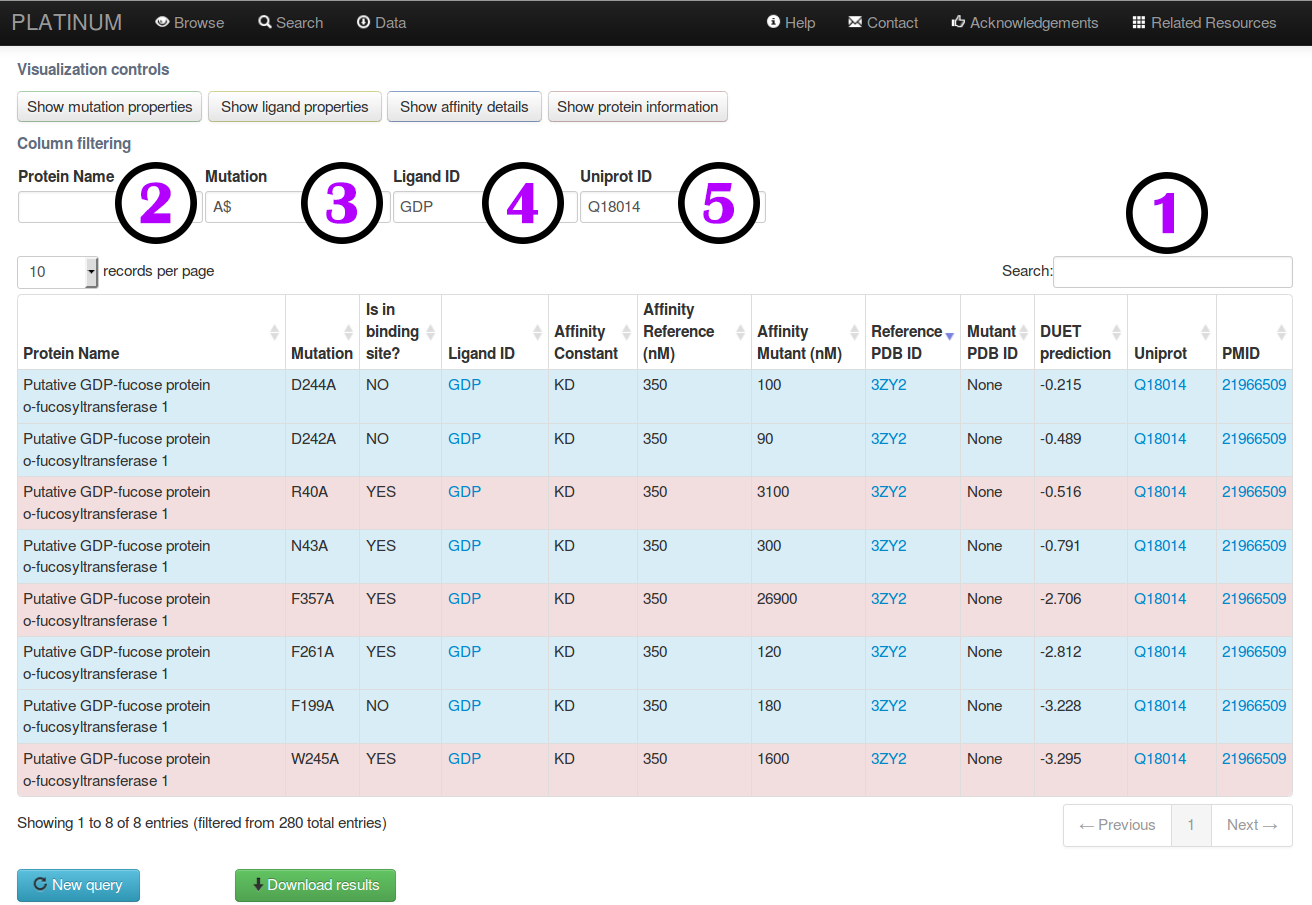
Task: Sort by Ligand ID column arrows
Action: tap(537, 332)
